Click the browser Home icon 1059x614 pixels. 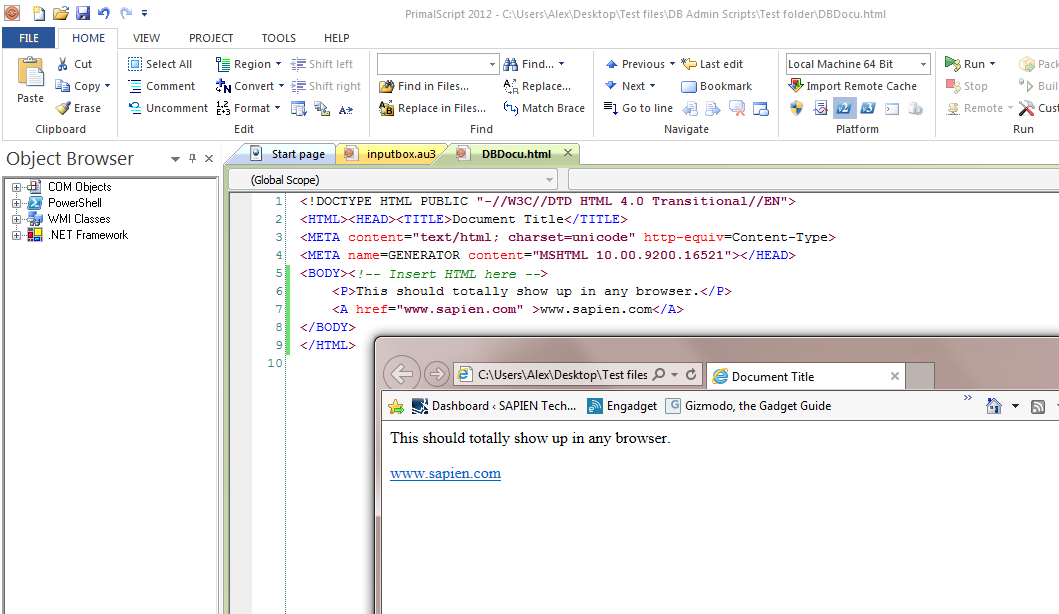pos(993,406)
